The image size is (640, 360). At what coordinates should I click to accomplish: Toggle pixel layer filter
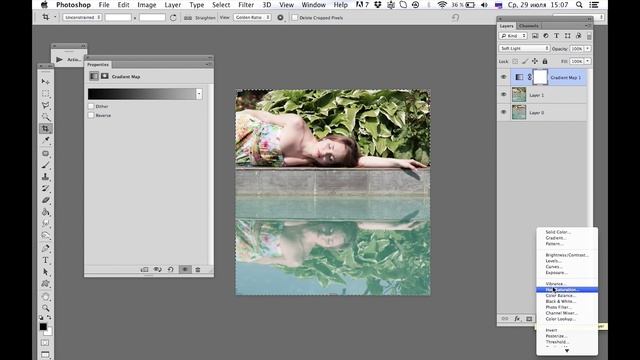[x=535, y=36]
